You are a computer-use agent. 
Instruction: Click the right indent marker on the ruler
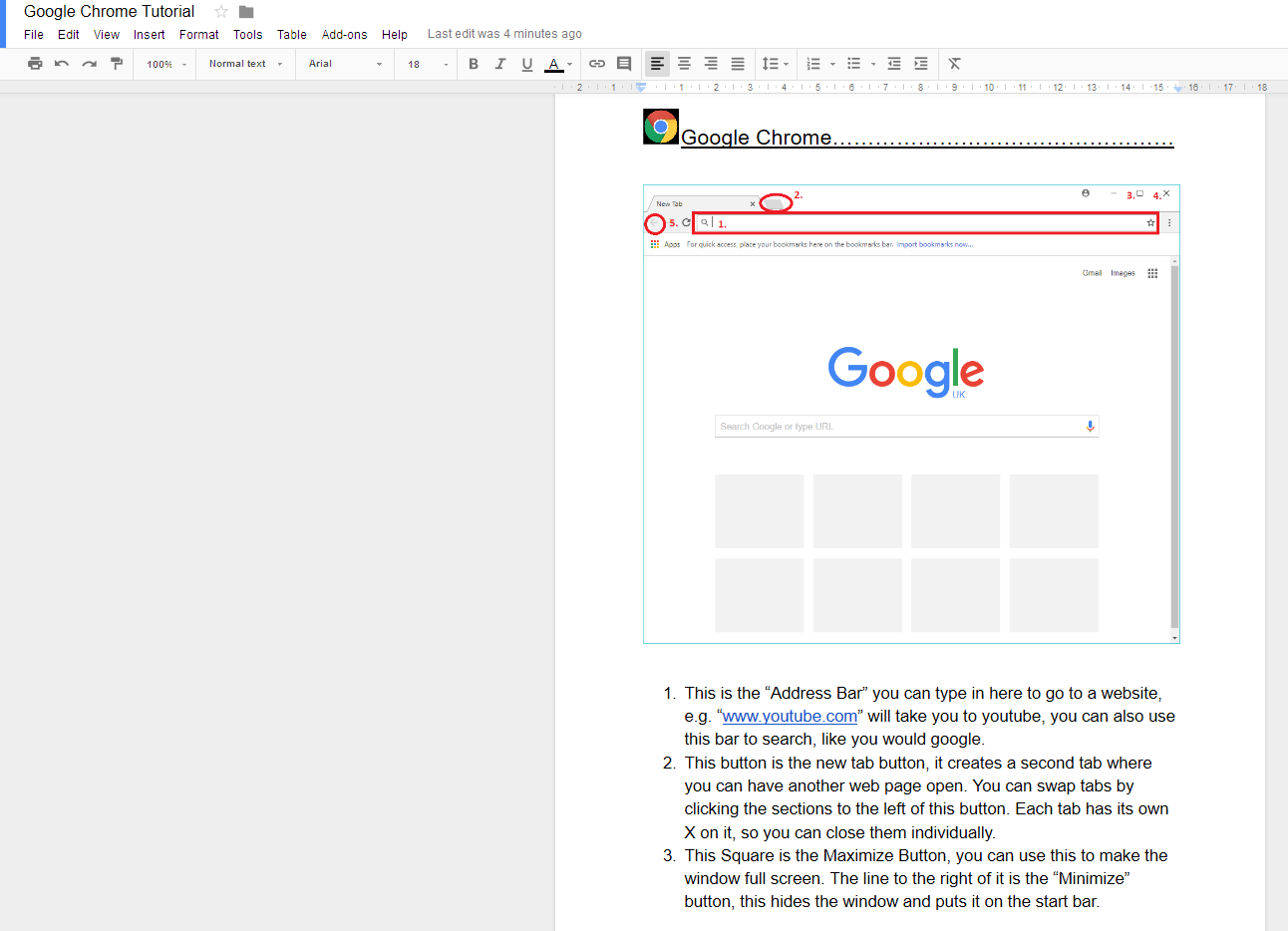coord(1178,88)
